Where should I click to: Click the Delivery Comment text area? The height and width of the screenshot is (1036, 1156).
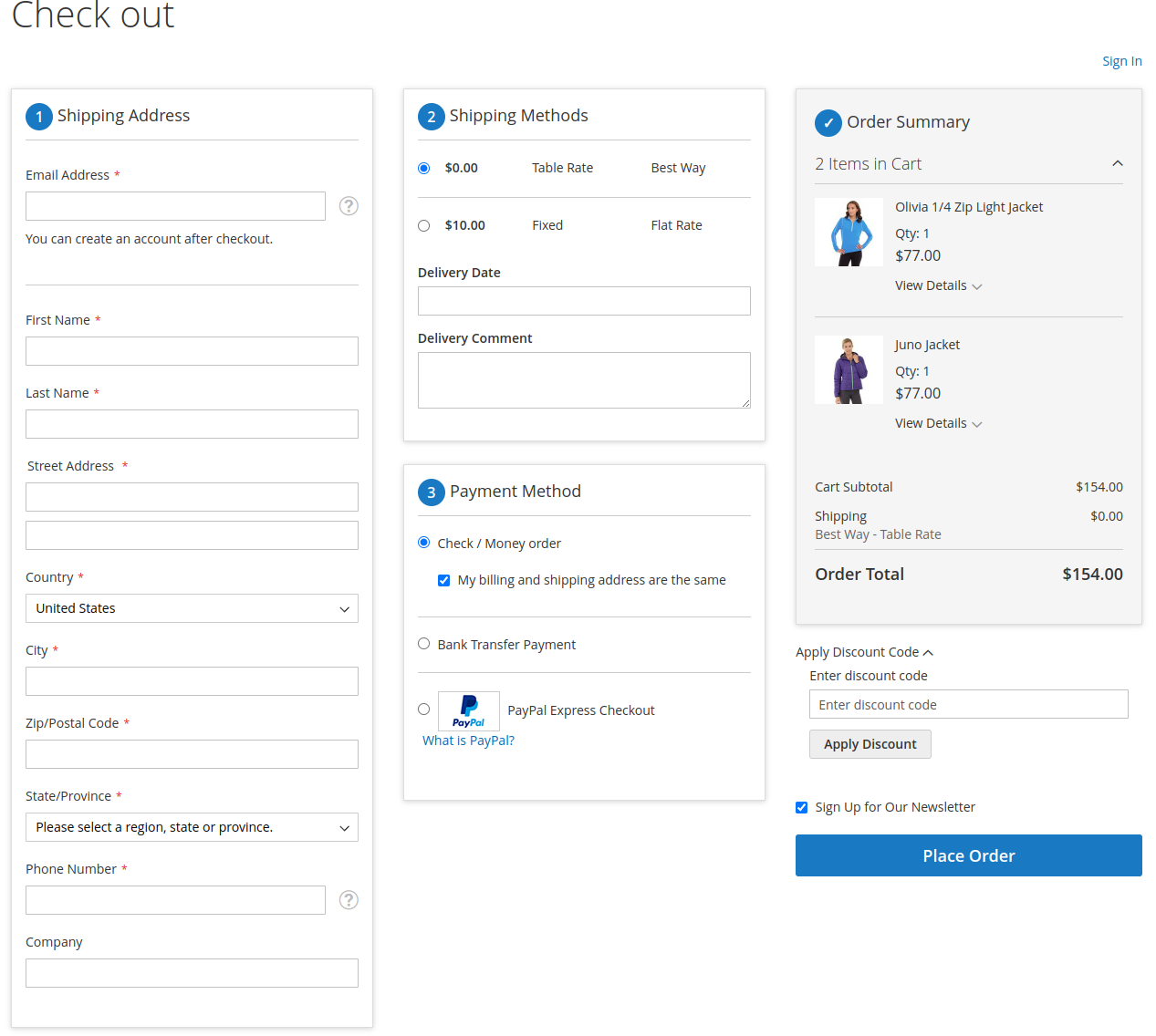tap(584, 380)
